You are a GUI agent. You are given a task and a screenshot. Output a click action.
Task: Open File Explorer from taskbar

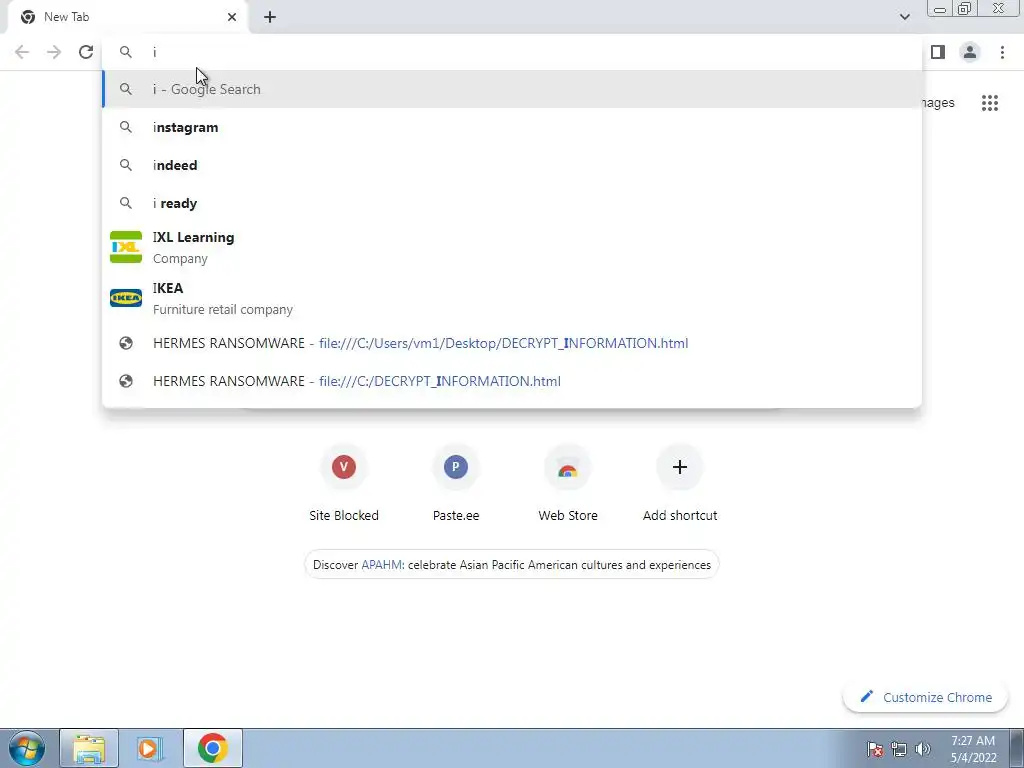89,748
